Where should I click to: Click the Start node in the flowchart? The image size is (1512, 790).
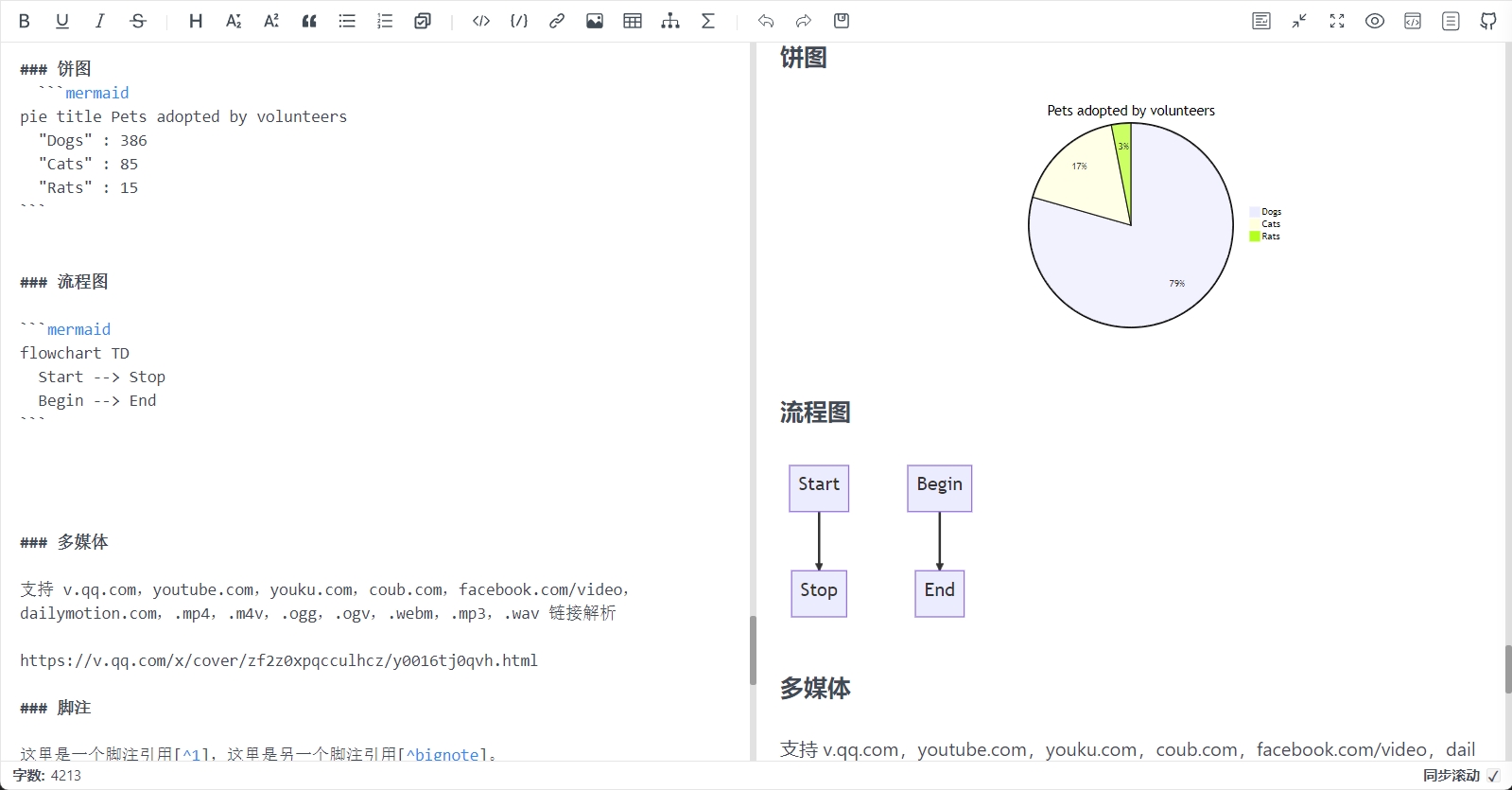819,488
